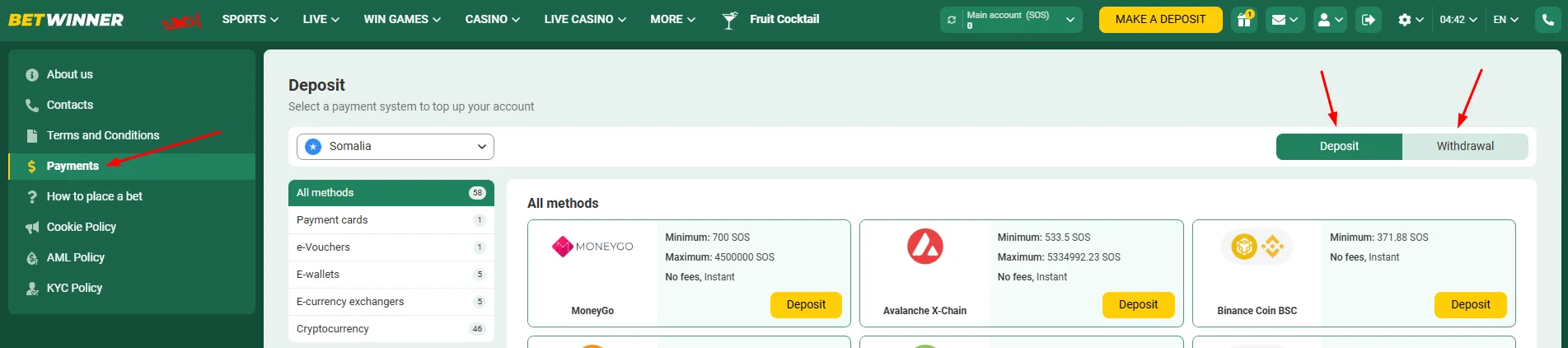Open the Contacts link
The height and width of the screenshot is (348, 1568).
[70, 106]
